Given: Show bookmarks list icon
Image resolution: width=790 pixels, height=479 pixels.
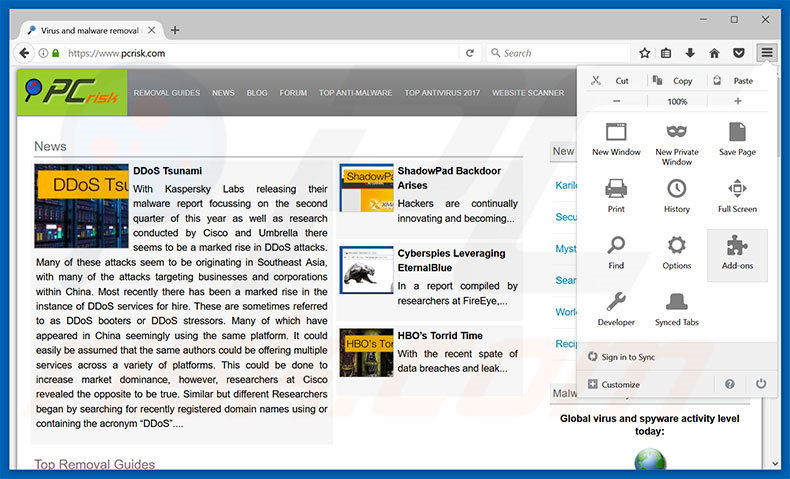Looking at the screenshot, I should [x=666, y=53].
